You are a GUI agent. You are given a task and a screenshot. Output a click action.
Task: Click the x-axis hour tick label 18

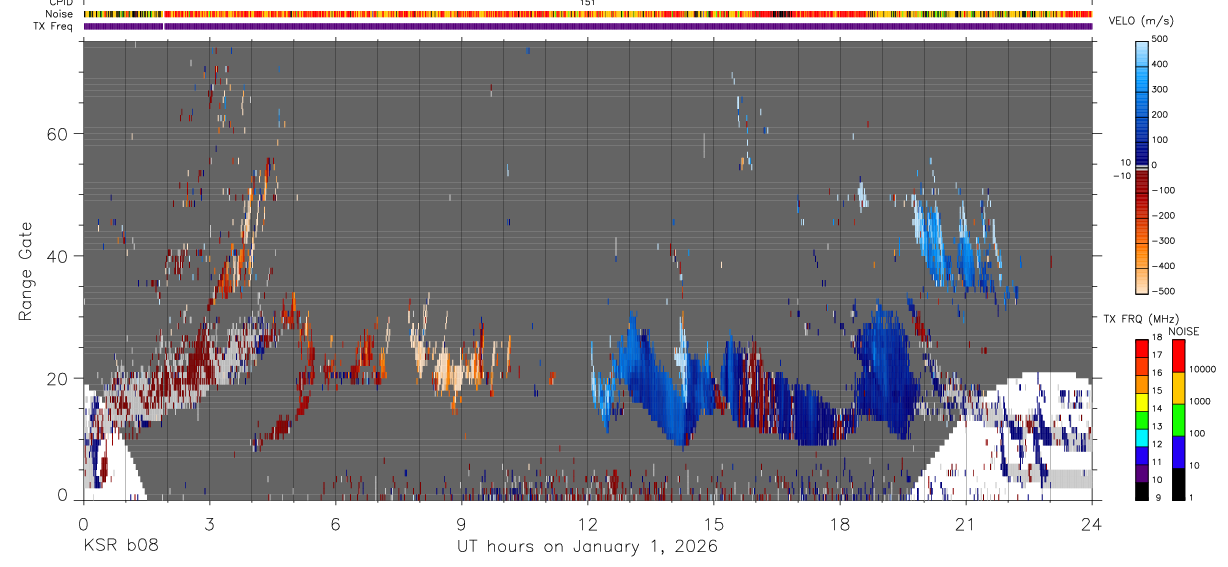[839, 523]
